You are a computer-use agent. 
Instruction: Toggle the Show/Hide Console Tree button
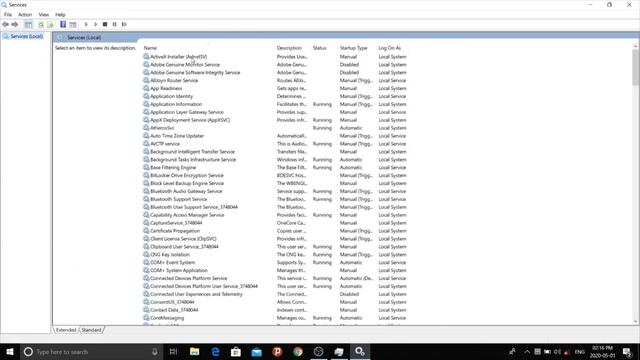click(x=28, y=24)
